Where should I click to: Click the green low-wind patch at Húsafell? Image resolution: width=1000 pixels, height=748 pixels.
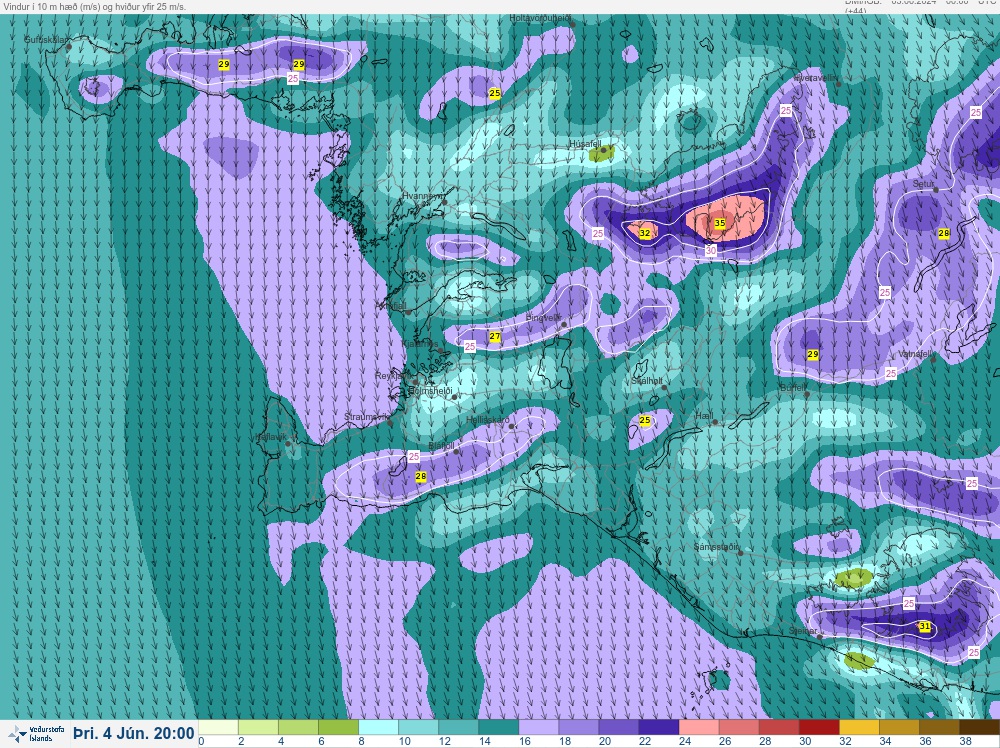coord(601,153)
